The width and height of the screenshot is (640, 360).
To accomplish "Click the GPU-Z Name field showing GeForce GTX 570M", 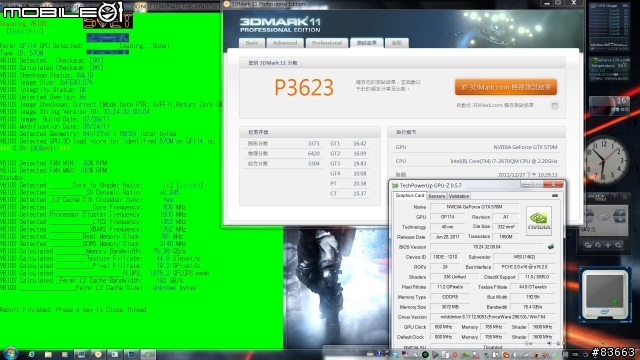I will (474, 207).
